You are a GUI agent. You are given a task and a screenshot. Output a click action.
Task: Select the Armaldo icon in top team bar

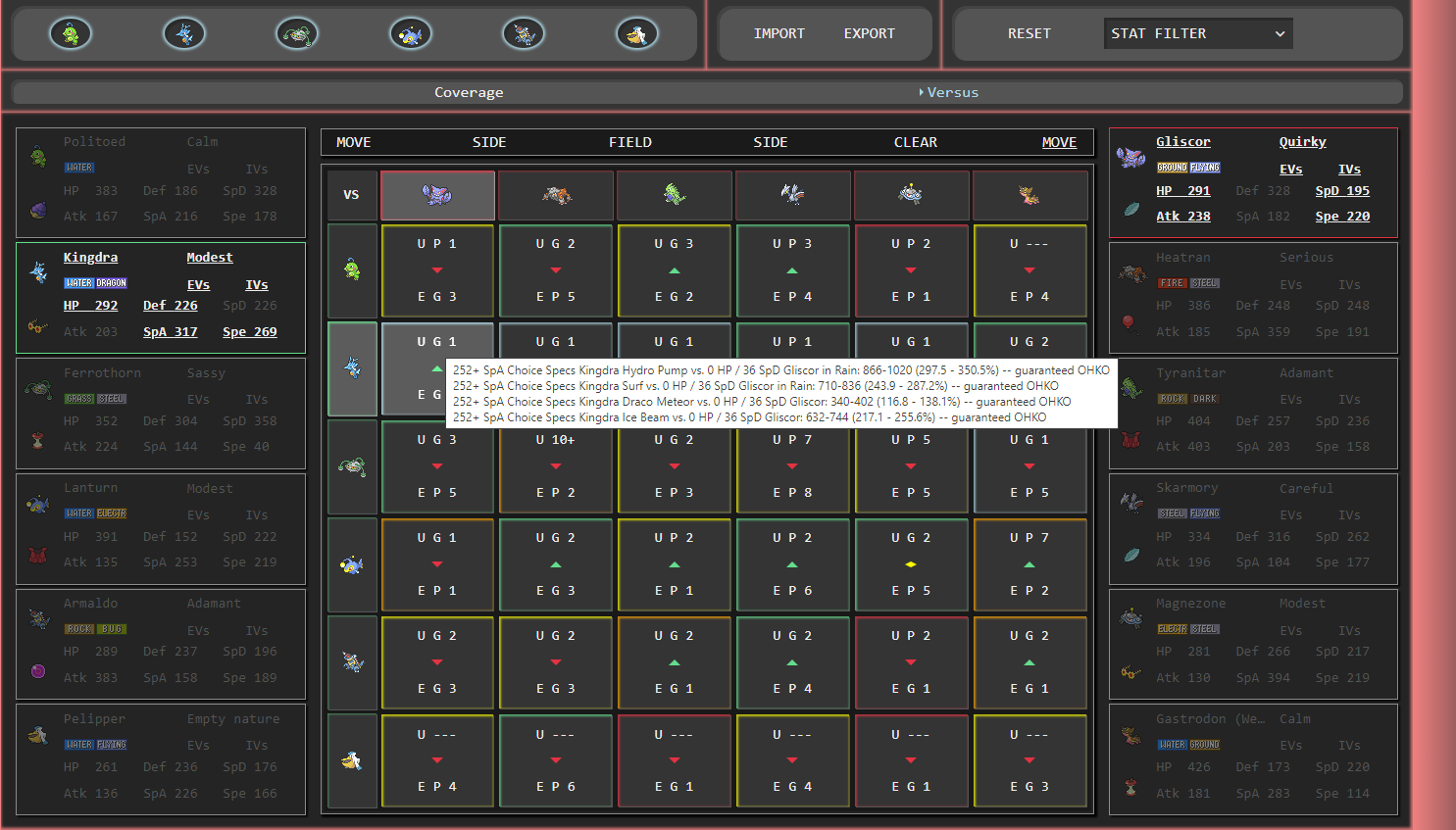524,33
